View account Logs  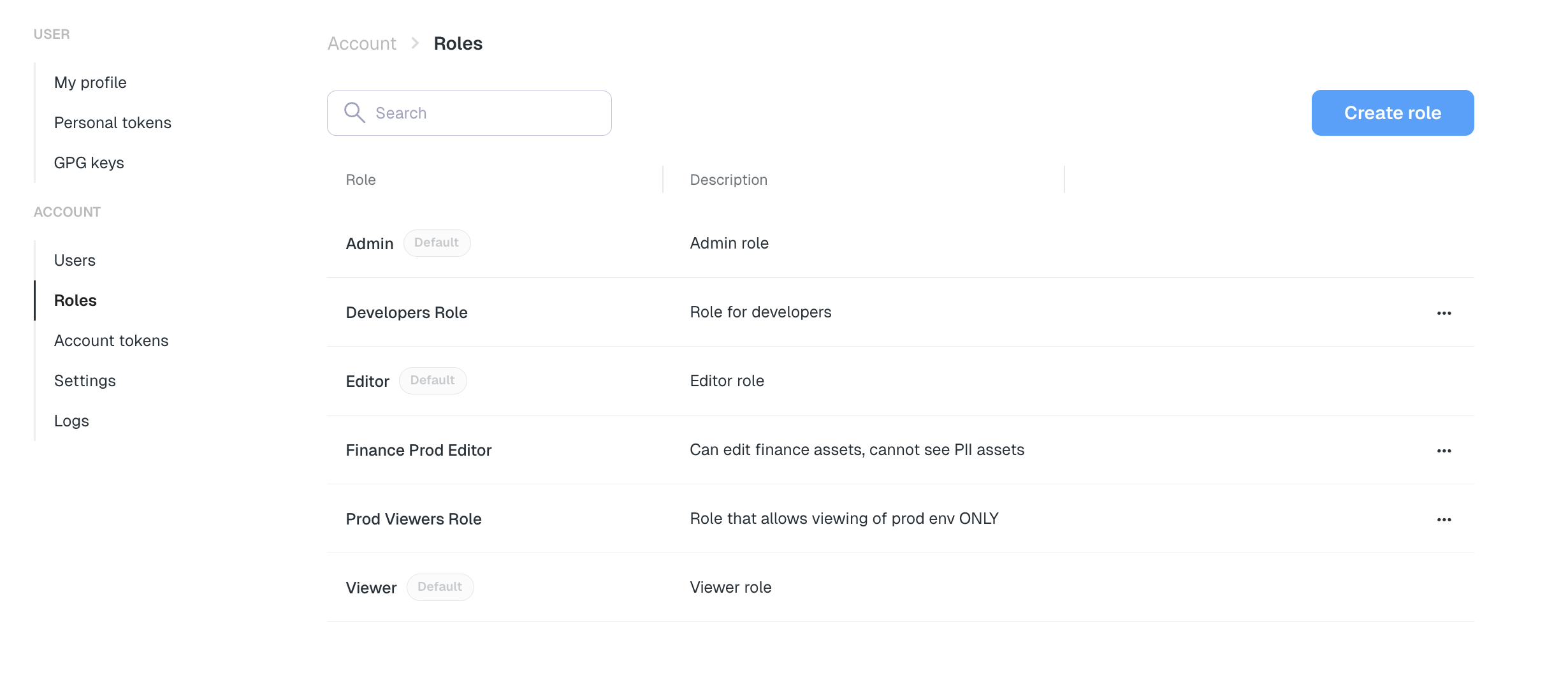[x=71, y=421]
